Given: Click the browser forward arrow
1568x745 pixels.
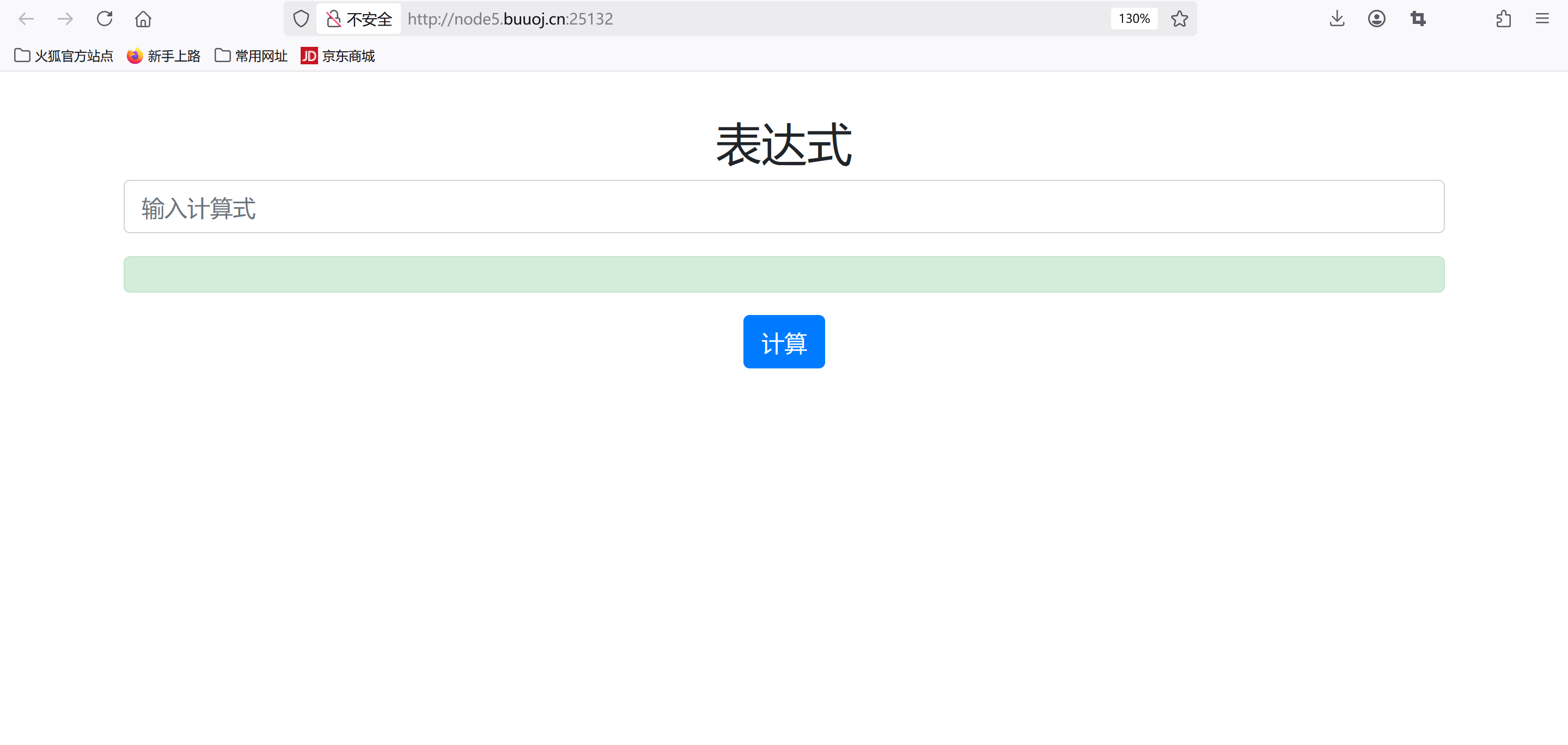Looking at the screenshot, I should pos(65,19).
